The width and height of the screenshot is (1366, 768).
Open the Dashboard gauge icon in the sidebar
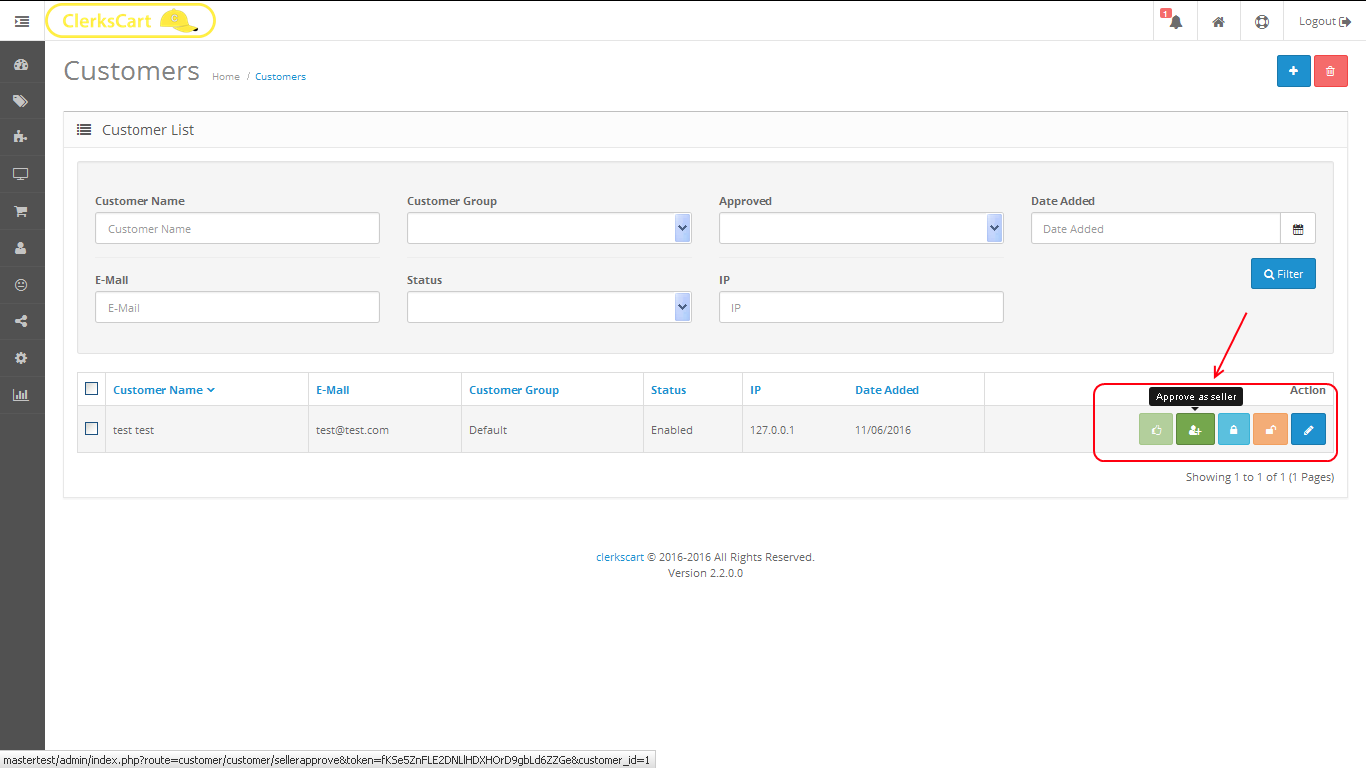point(21,65)
